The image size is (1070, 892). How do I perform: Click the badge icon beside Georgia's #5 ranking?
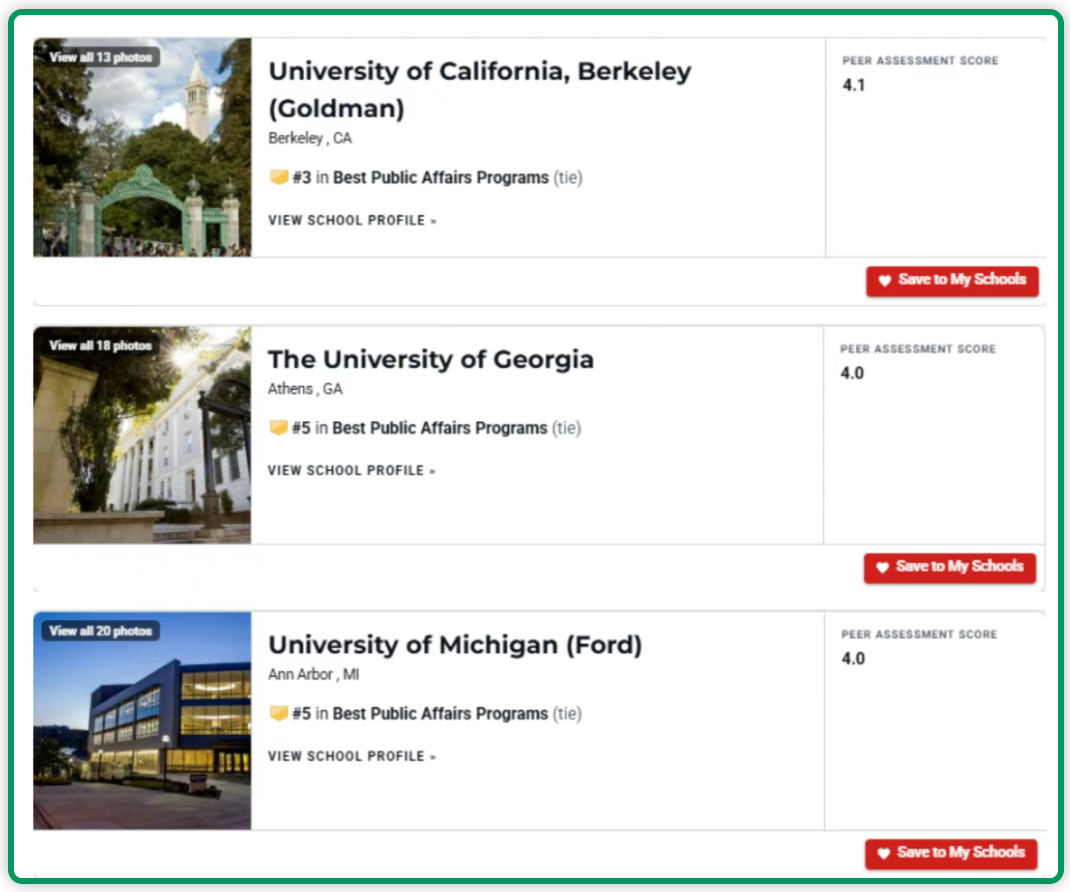[x=278, y=428]
